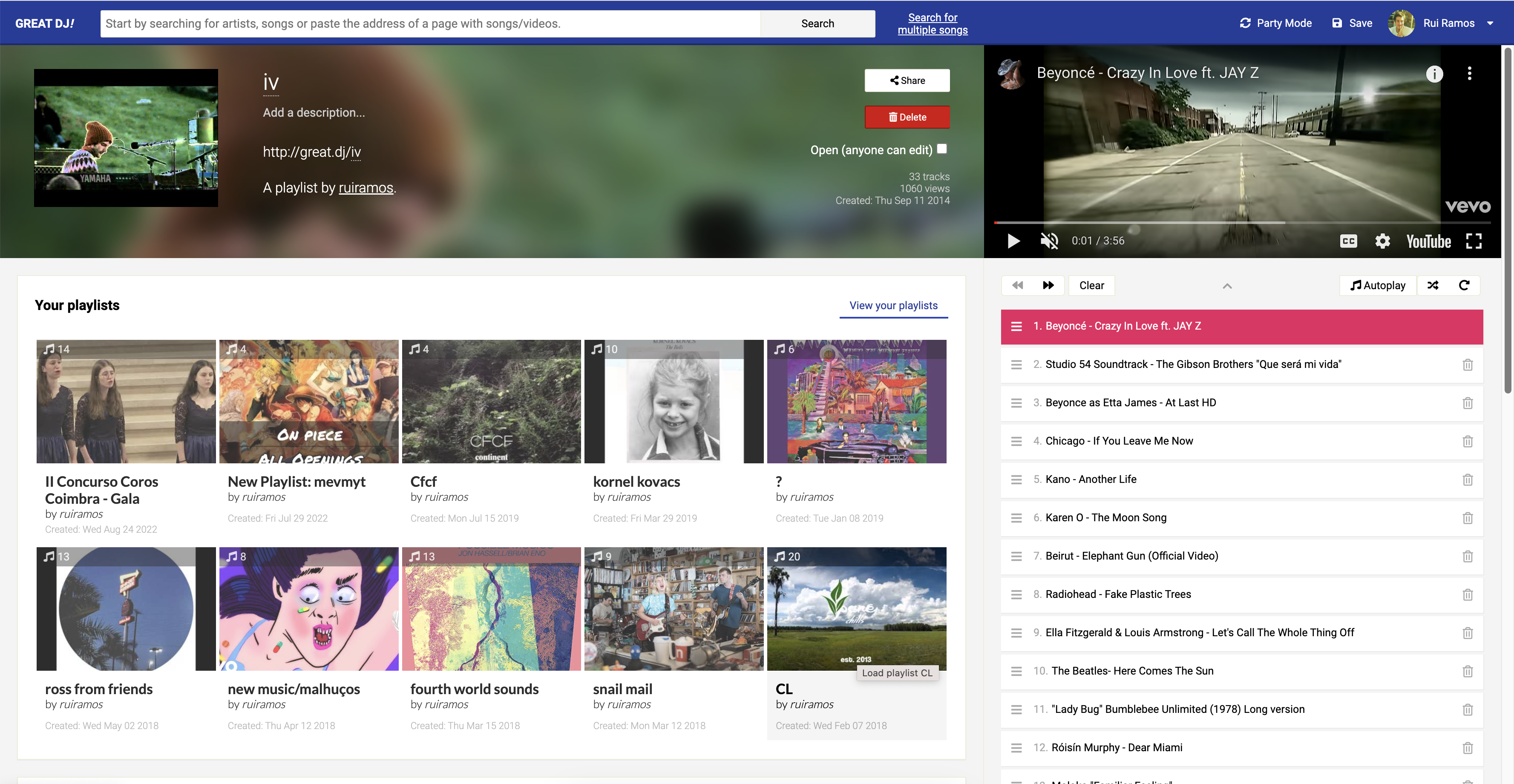Open video info card icon
The width and height of the screenshot is (1514, 784).
tap(1434, 74)
